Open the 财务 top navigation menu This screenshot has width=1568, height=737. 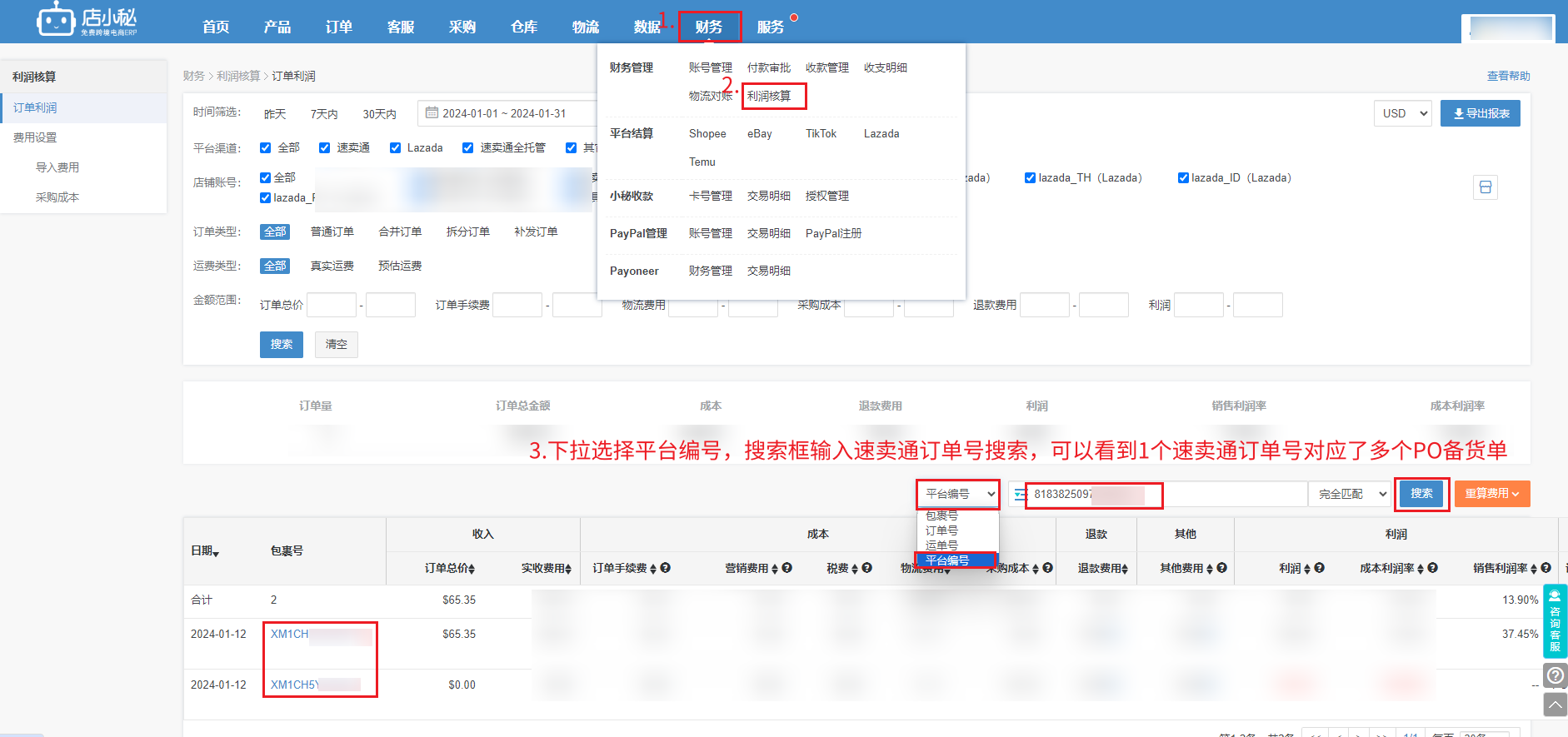[x=709, y=27]
